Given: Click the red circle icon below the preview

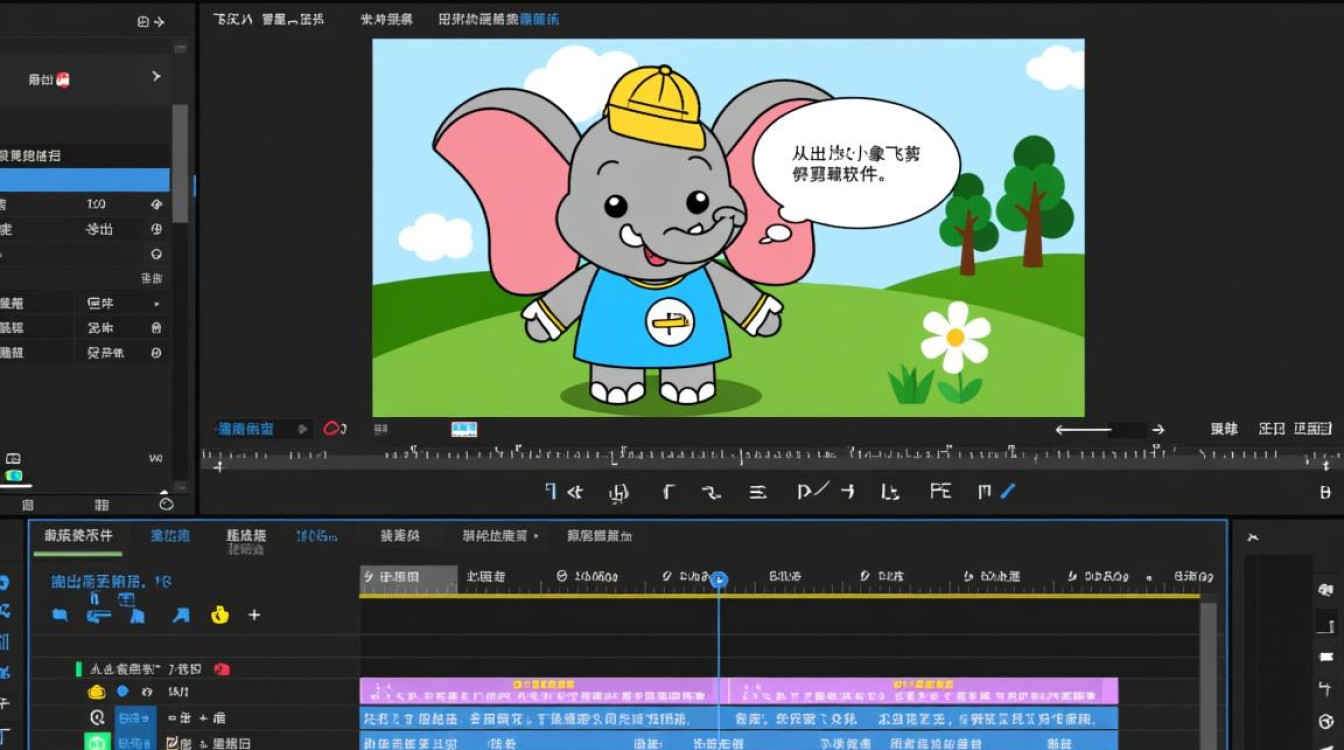Looking at the screenshot, I should click(333, 429).
